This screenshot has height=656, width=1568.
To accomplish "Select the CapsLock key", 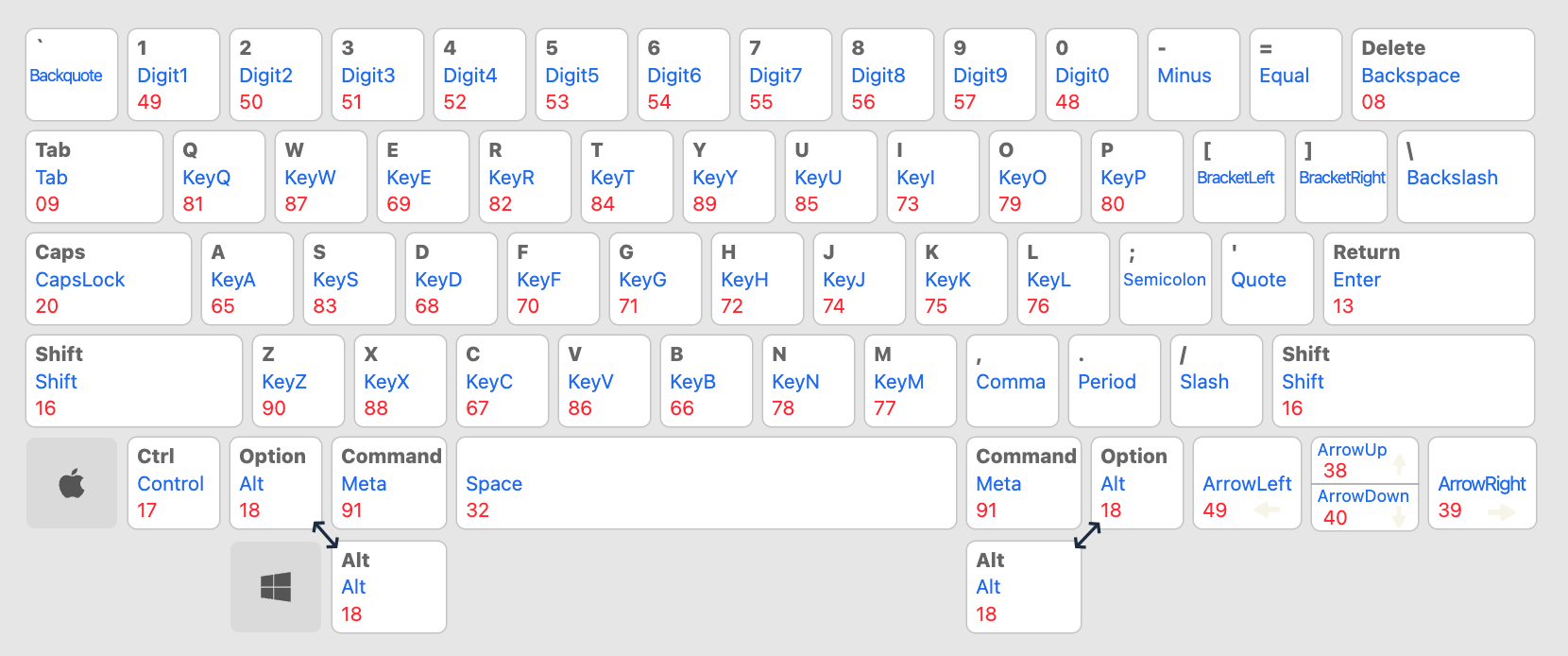I will 109,279.
